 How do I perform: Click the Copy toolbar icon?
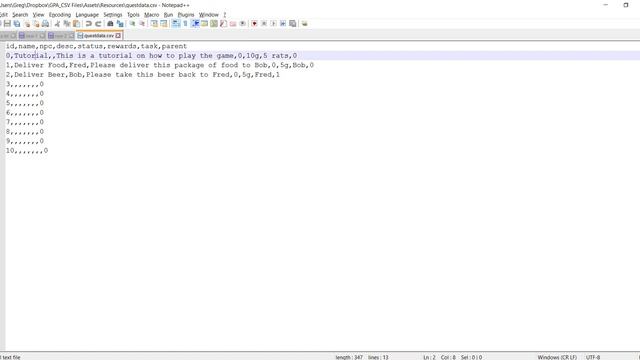pyautogui.click(x=67, y=24)
